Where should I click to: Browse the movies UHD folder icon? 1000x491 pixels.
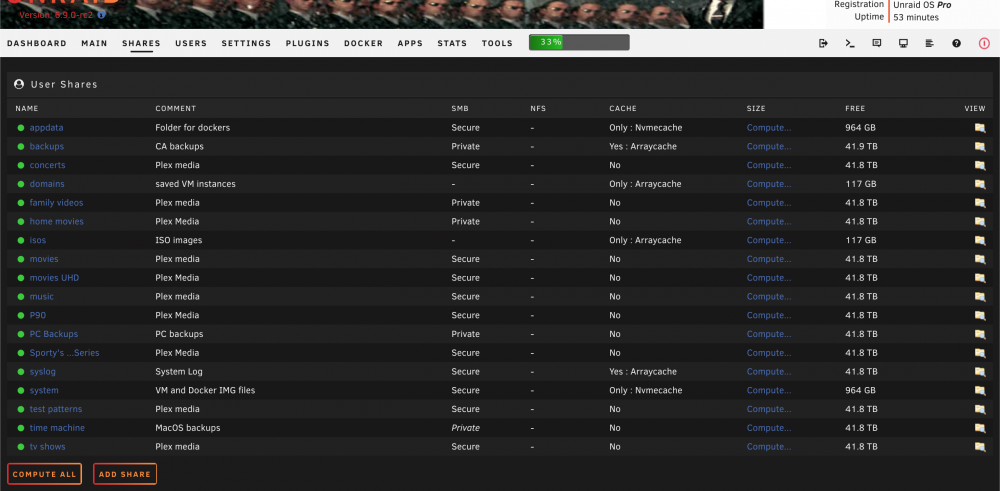click(980, 278)
